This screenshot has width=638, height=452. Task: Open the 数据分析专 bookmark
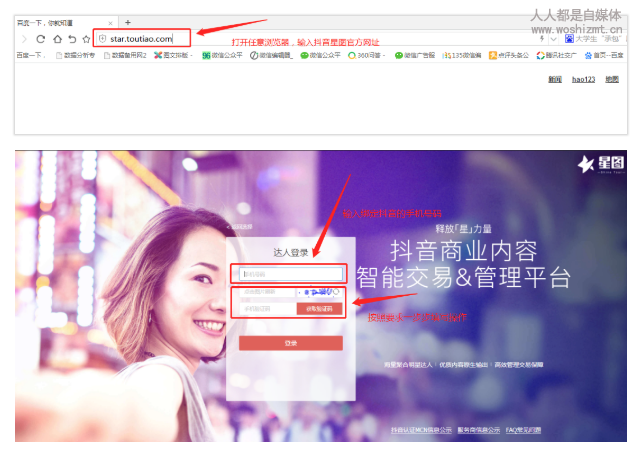coord(76,55)
